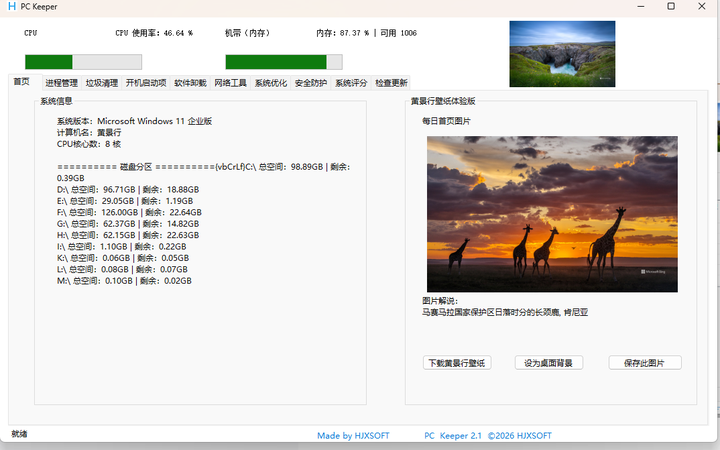This screenshot has width=720, height=450.
Task: Click the 就绪 status bar text
Action: pos(19,434)
